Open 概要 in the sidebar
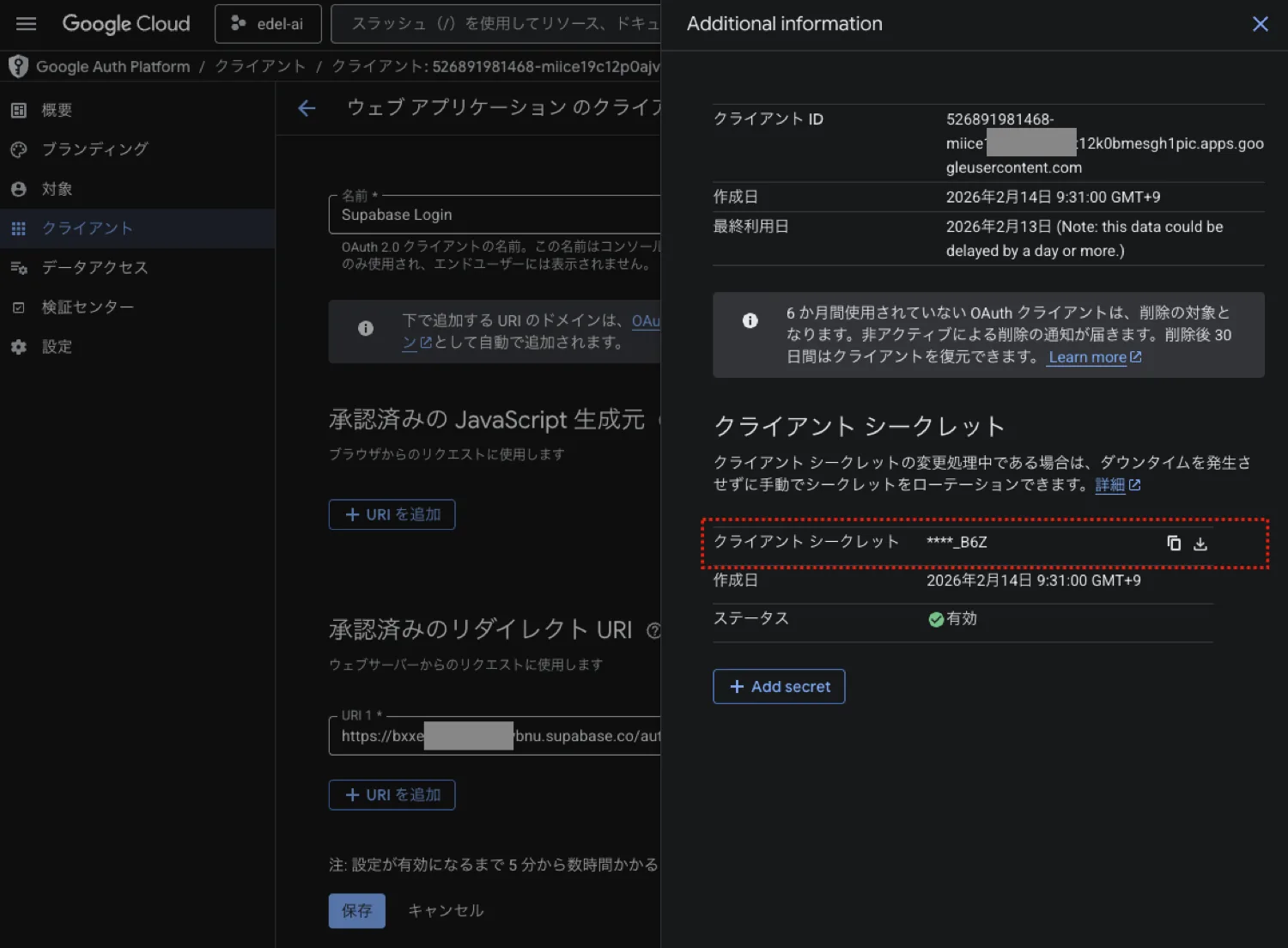1288x948 pixels. [57, 110]
